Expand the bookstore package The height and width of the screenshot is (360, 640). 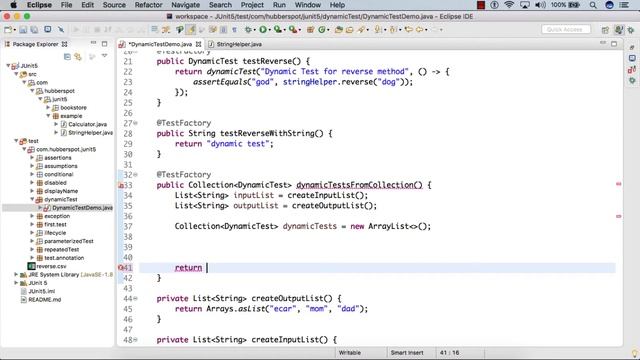coord(48,107)
